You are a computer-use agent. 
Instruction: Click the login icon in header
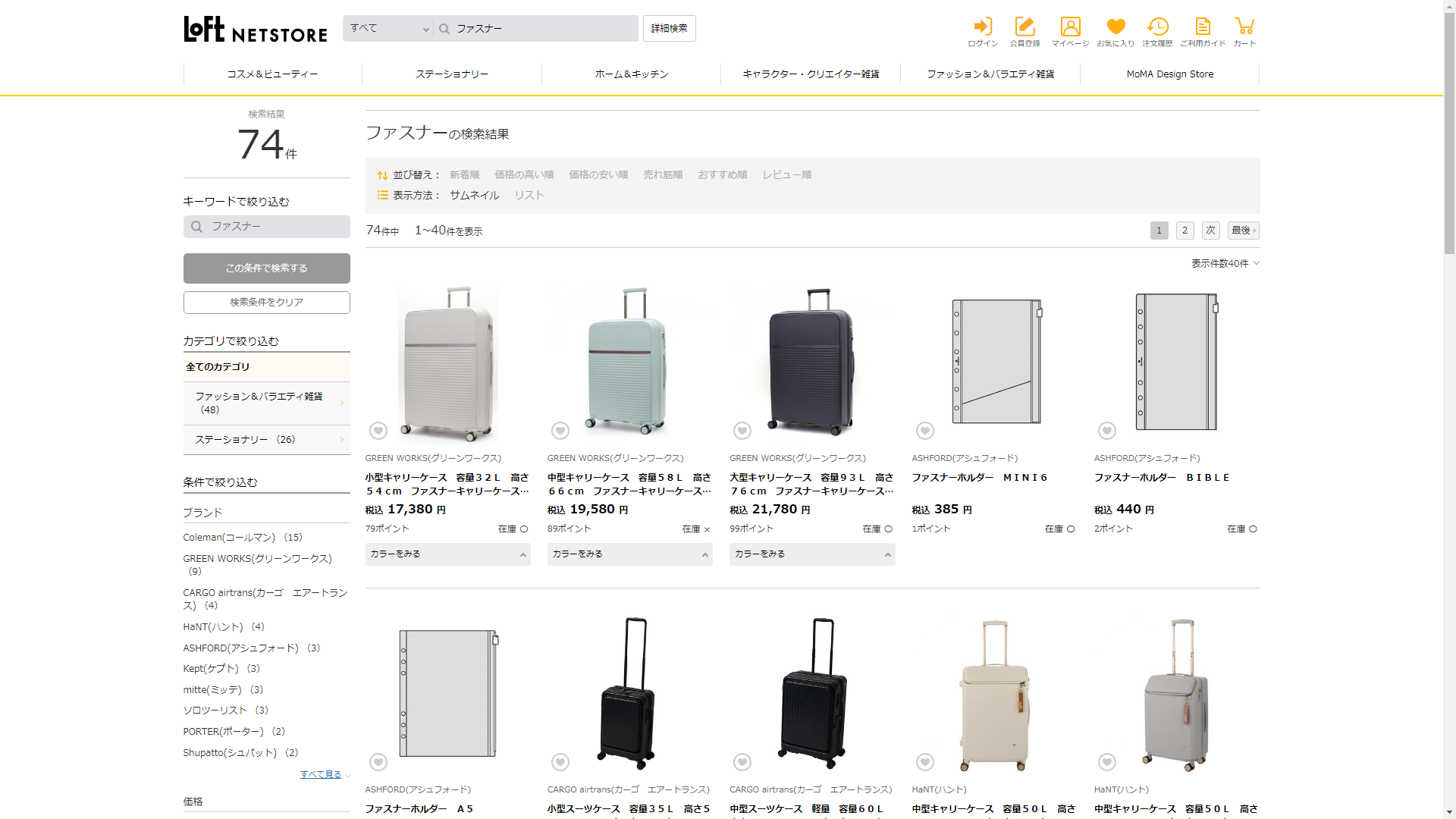pos(983,27)
